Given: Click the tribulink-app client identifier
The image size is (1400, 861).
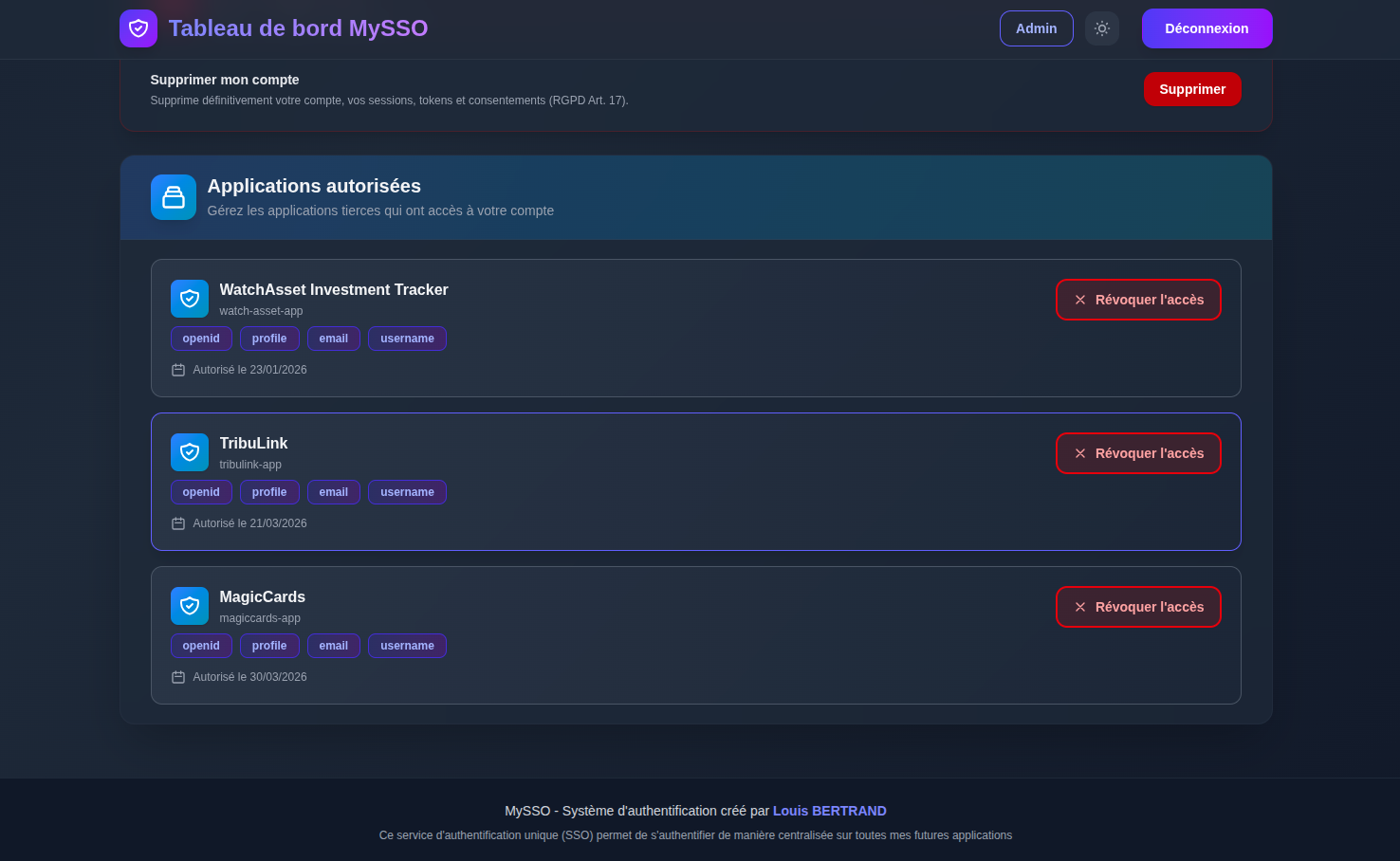Looking at the screenshot, I should [250, 465].
